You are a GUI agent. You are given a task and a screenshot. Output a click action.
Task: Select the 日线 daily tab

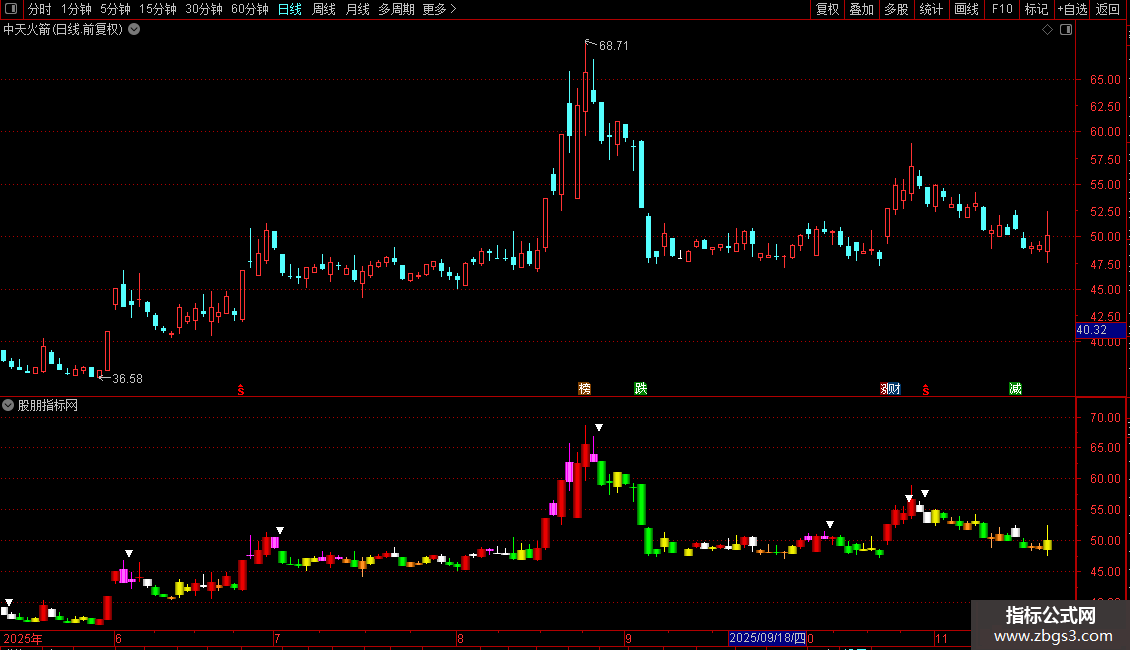coord(290,9)
